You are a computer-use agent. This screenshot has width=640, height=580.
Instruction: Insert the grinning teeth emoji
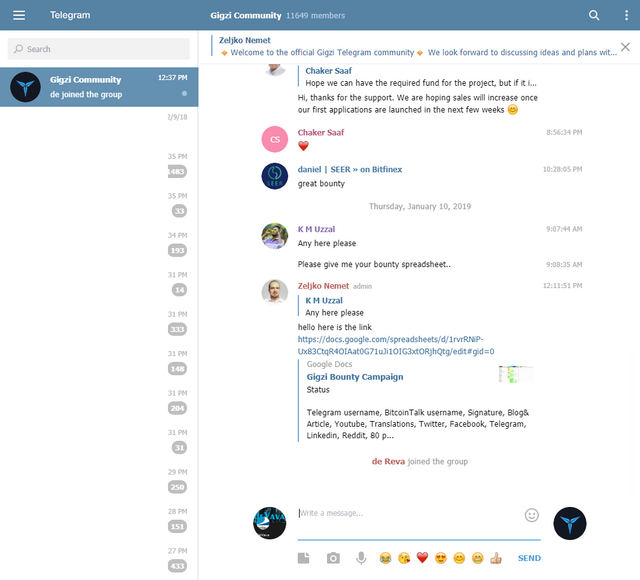pos(478,558)
